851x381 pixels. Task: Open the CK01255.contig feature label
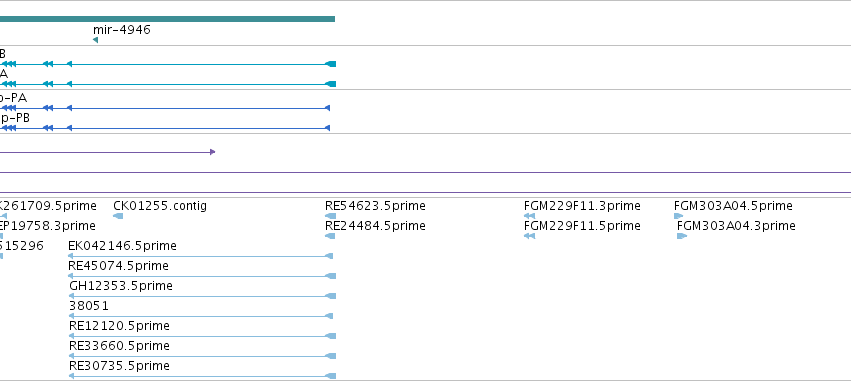pos(160,206)
